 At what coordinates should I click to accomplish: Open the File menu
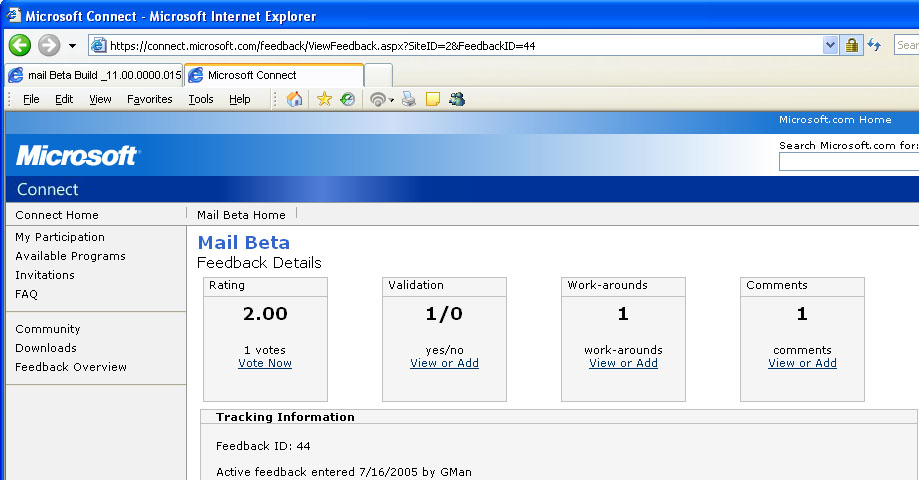point(31,99)
